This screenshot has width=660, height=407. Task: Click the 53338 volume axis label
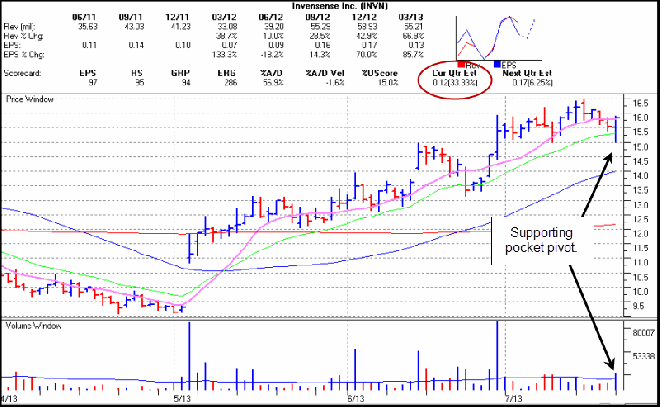pos(644,356)
